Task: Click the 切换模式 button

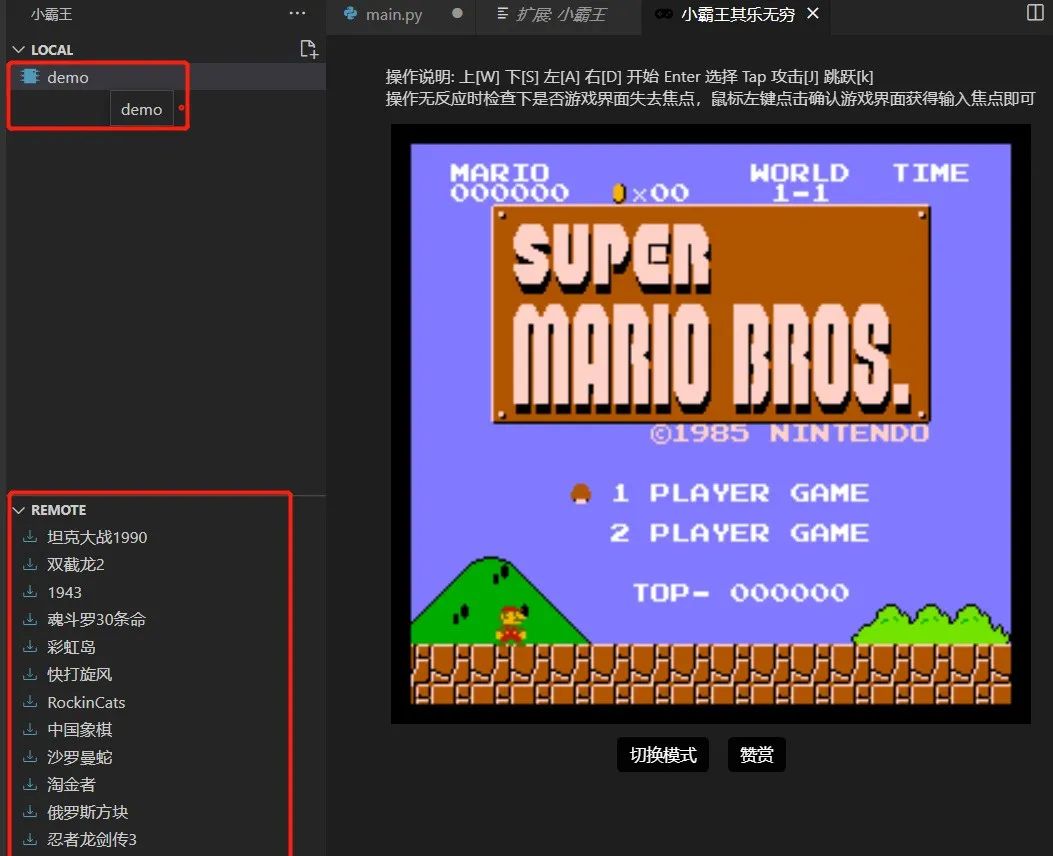Action: pos(663,755)
